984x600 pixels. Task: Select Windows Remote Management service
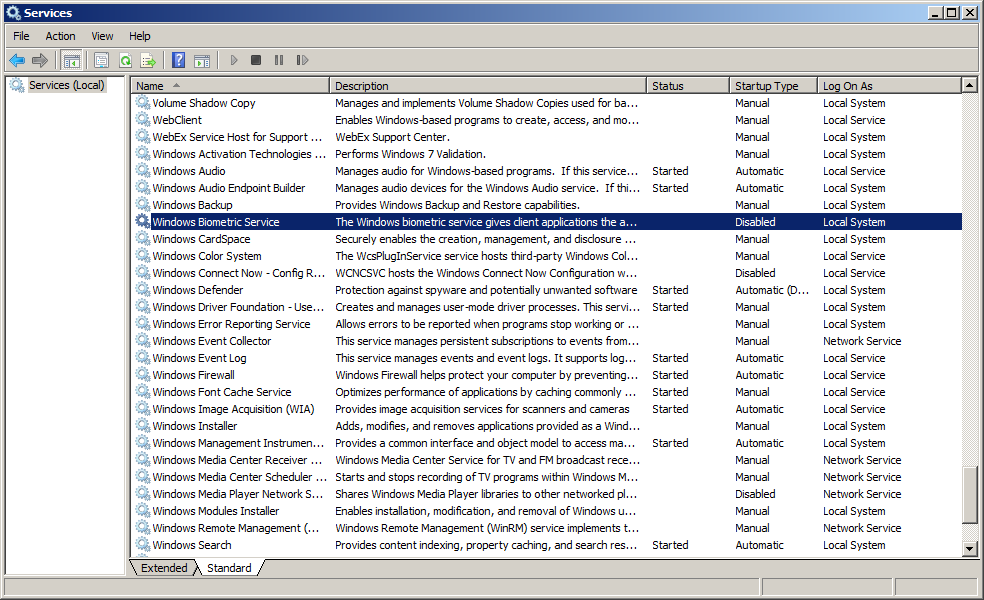[x=547, y=528]
